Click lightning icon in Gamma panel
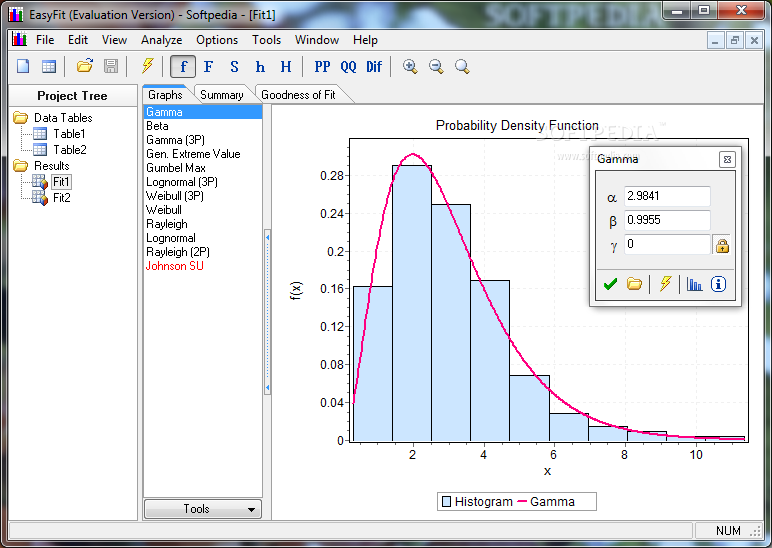Screen dimensions: 772x548 pos(665,284)
